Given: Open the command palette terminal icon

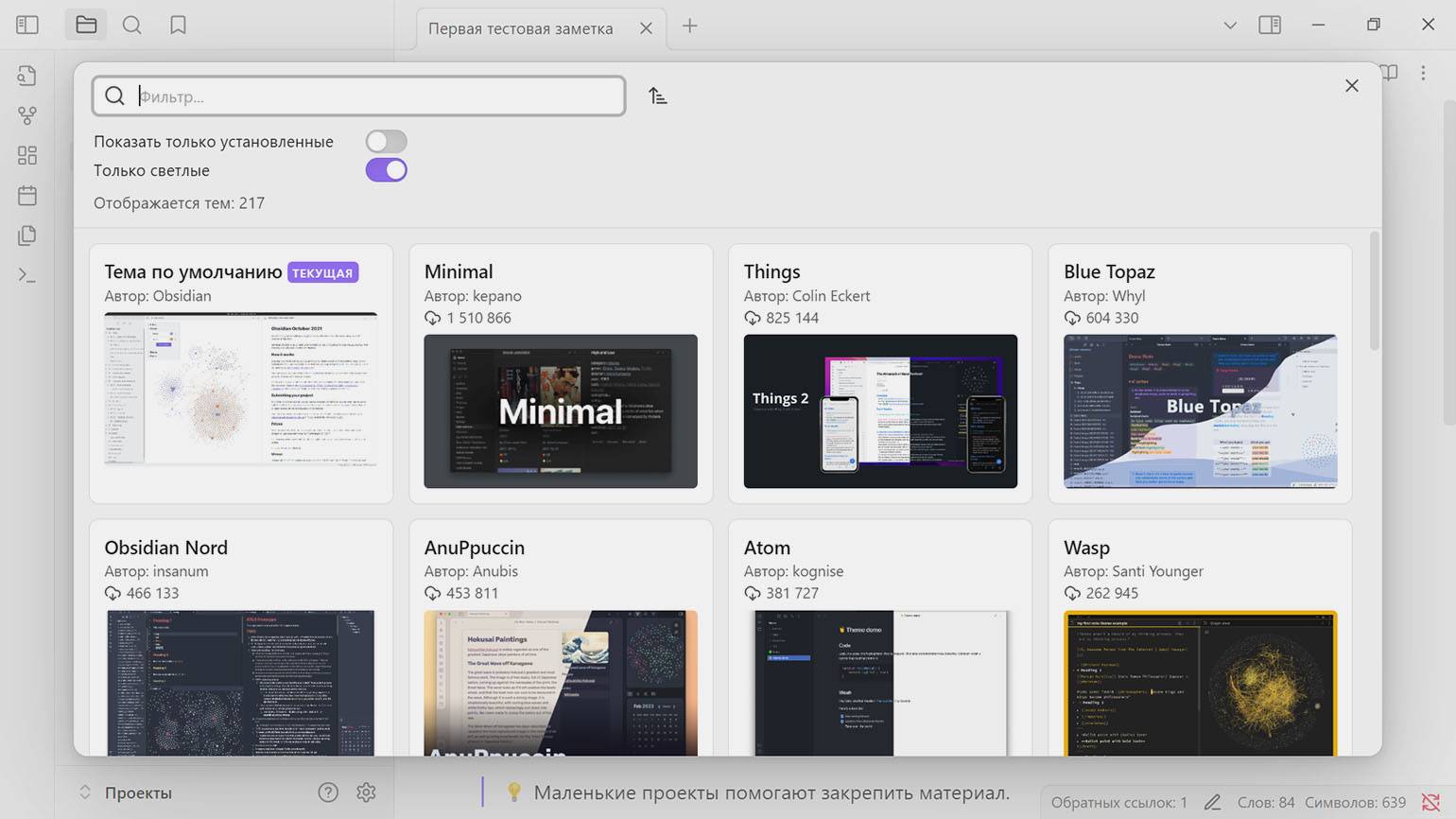Looking at the screenshot, I should [x=27, y=276].
